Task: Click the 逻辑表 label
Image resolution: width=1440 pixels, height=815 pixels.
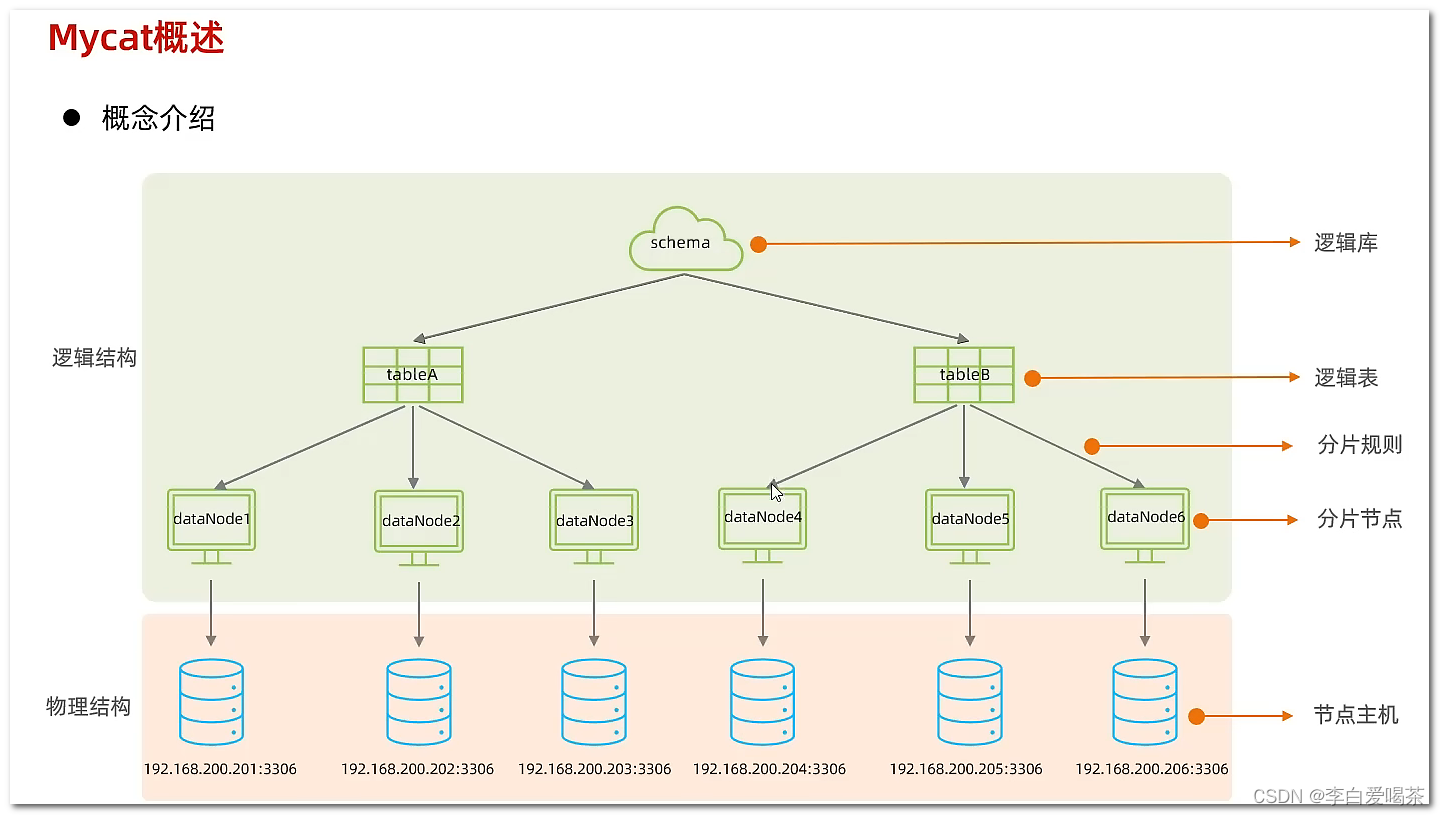Action: pos(1346,378)
